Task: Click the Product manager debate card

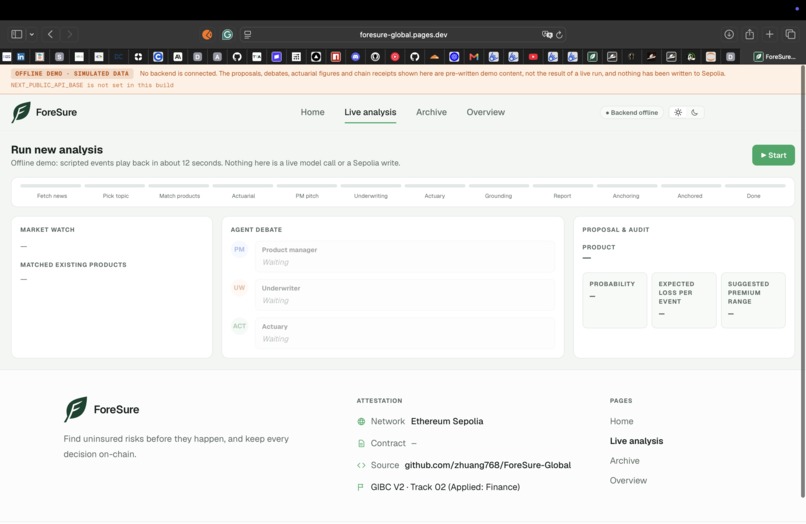Action: click(405, 256)
